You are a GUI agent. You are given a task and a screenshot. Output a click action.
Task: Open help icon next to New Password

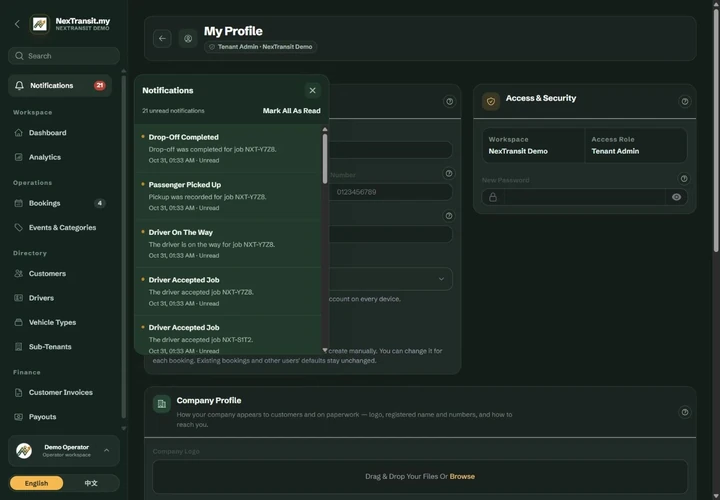(684, 179)
